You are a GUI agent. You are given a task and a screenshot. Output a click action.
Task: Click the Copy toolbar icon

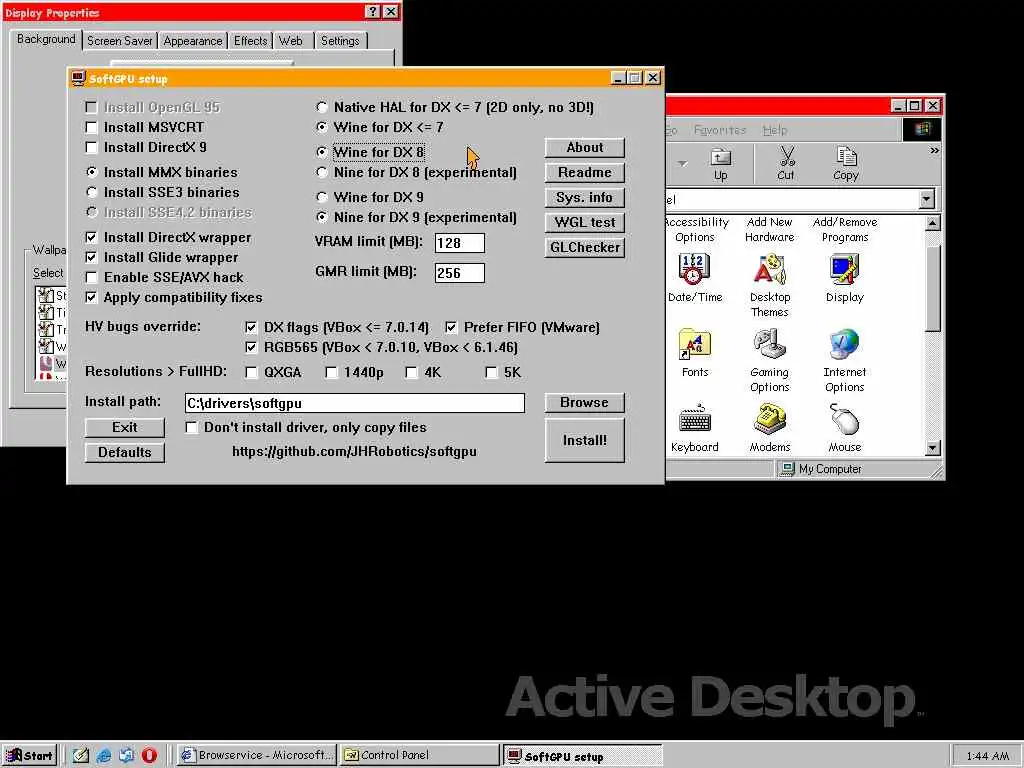tap(846, 164)
